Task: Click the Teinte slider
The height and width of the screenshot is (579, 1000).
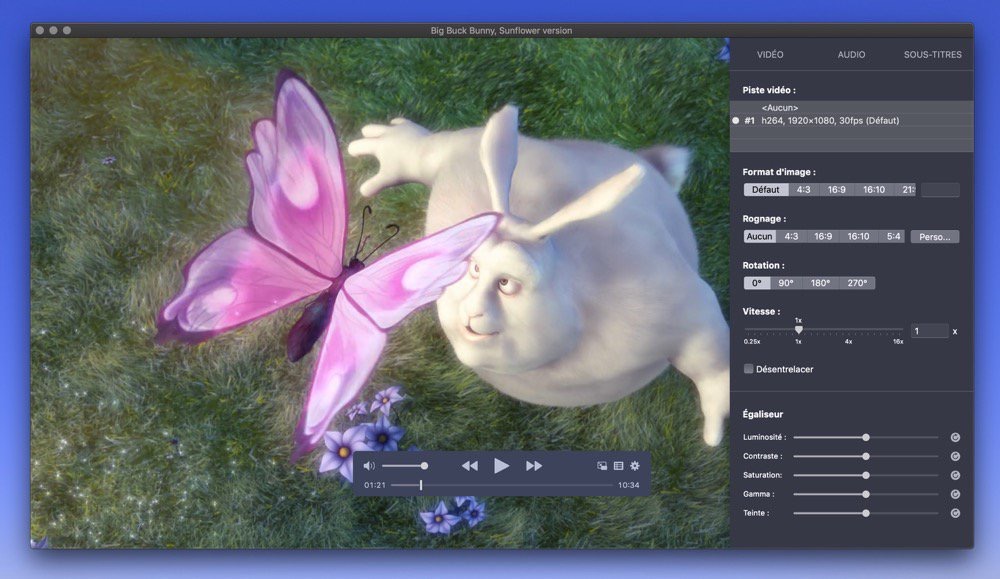Action: point(865,513)
